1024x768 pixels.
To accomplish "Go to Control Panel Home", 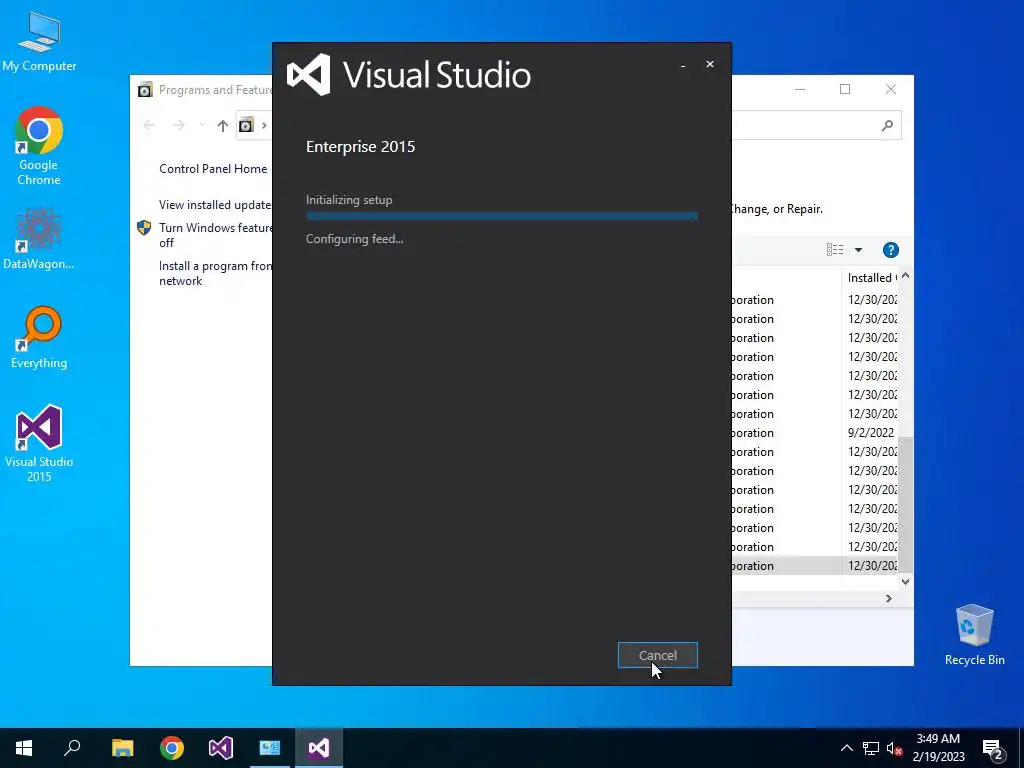I will [213, 168].
